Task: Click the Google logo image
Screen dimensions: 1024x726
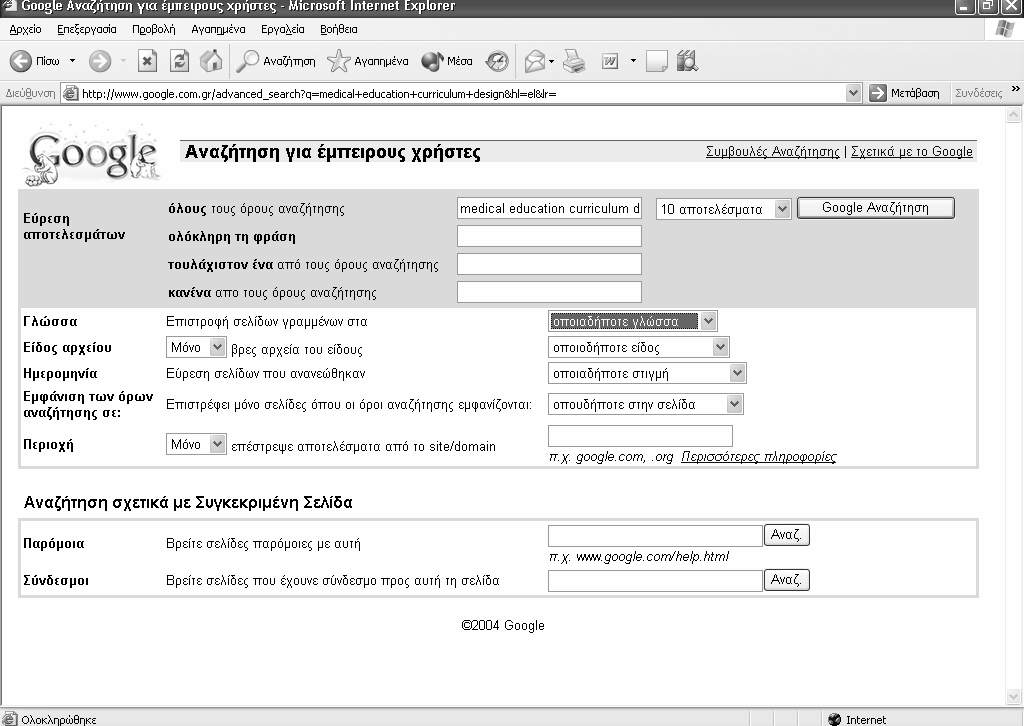Action: click(91, 155)
